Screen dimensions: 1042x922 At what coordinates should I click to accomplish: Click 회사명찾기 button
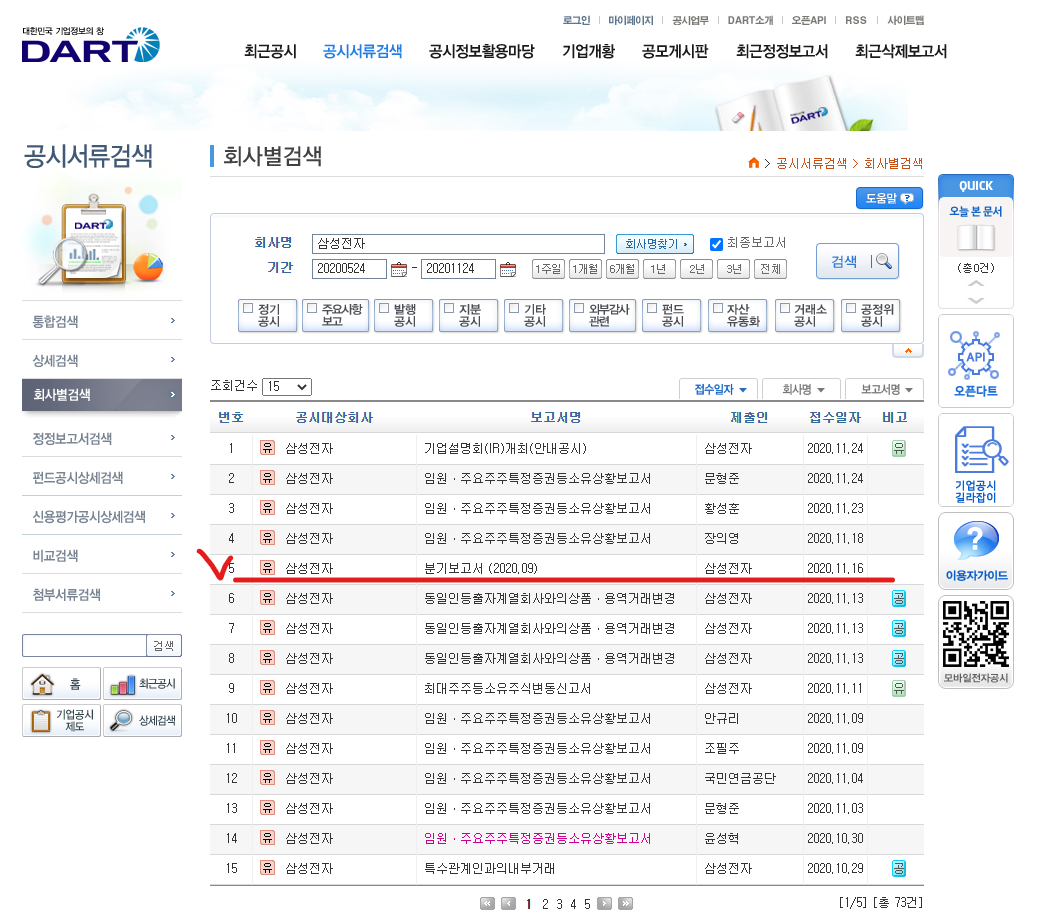[x=655, y=244]
